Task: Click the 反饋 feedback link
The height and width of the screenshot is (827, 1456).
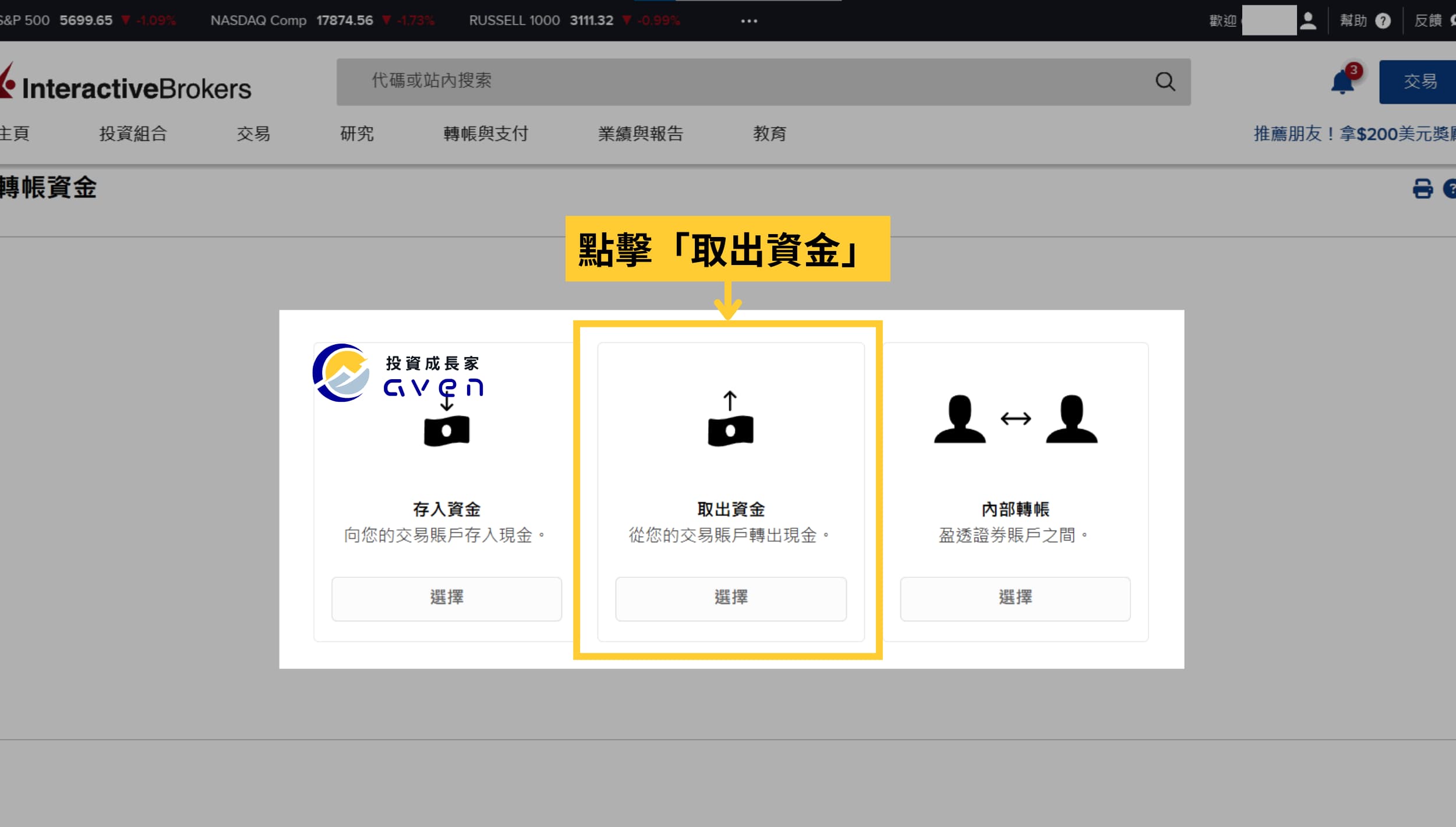Action: [1428, 21]
